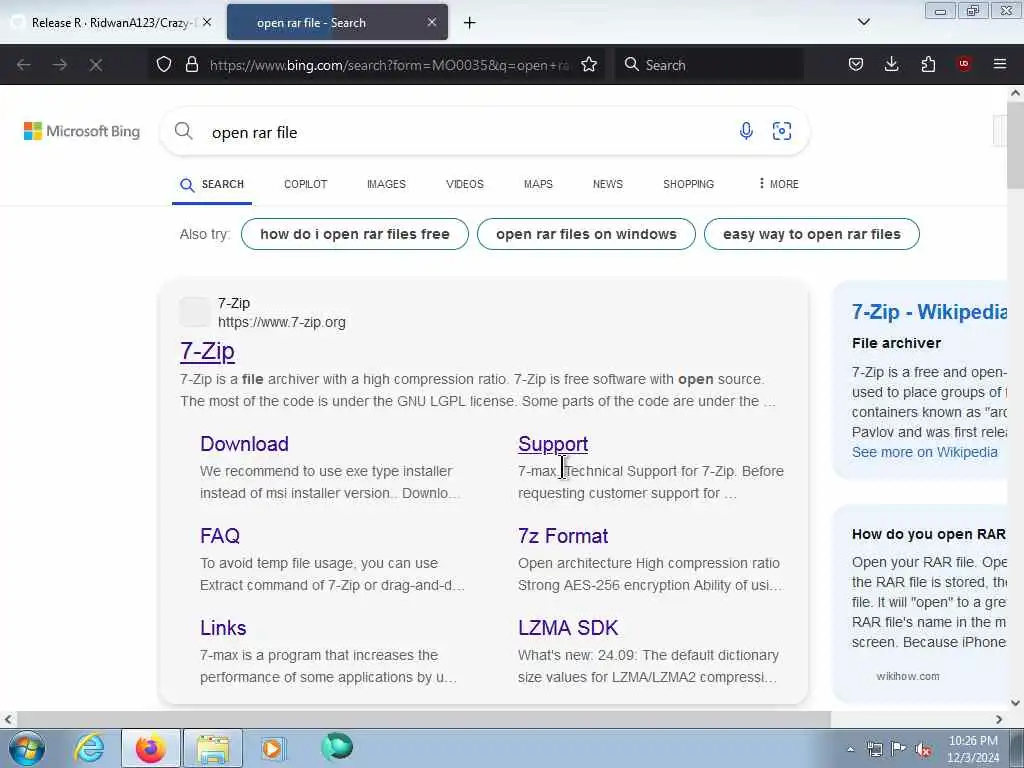Try 'how do i open rar files free'
This screenshot has width=1024, height=768.
[x=355, y=234]
